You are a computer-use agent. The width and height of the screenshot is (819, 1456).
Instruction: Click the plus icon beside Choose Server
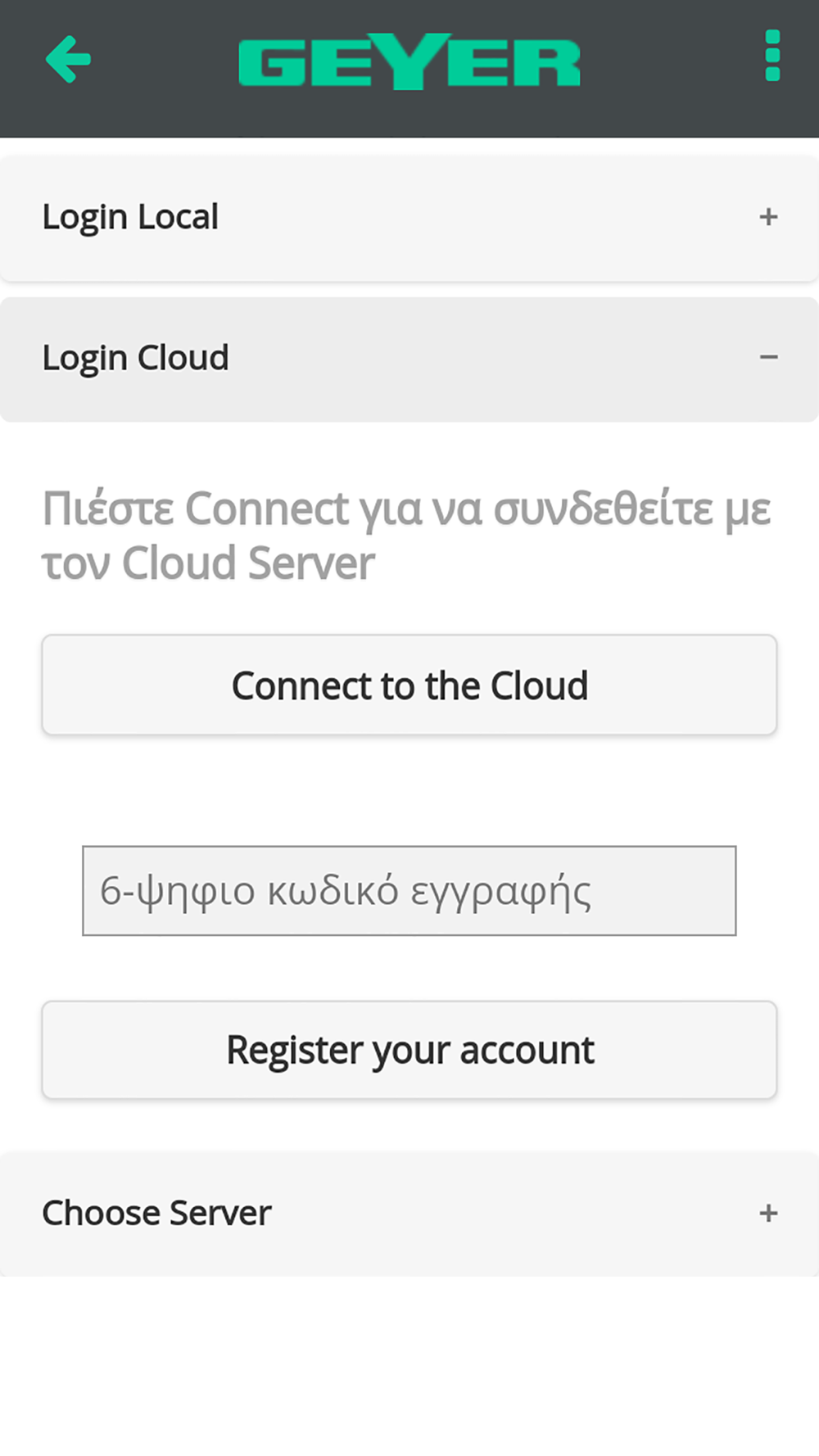coord(768,1213)
